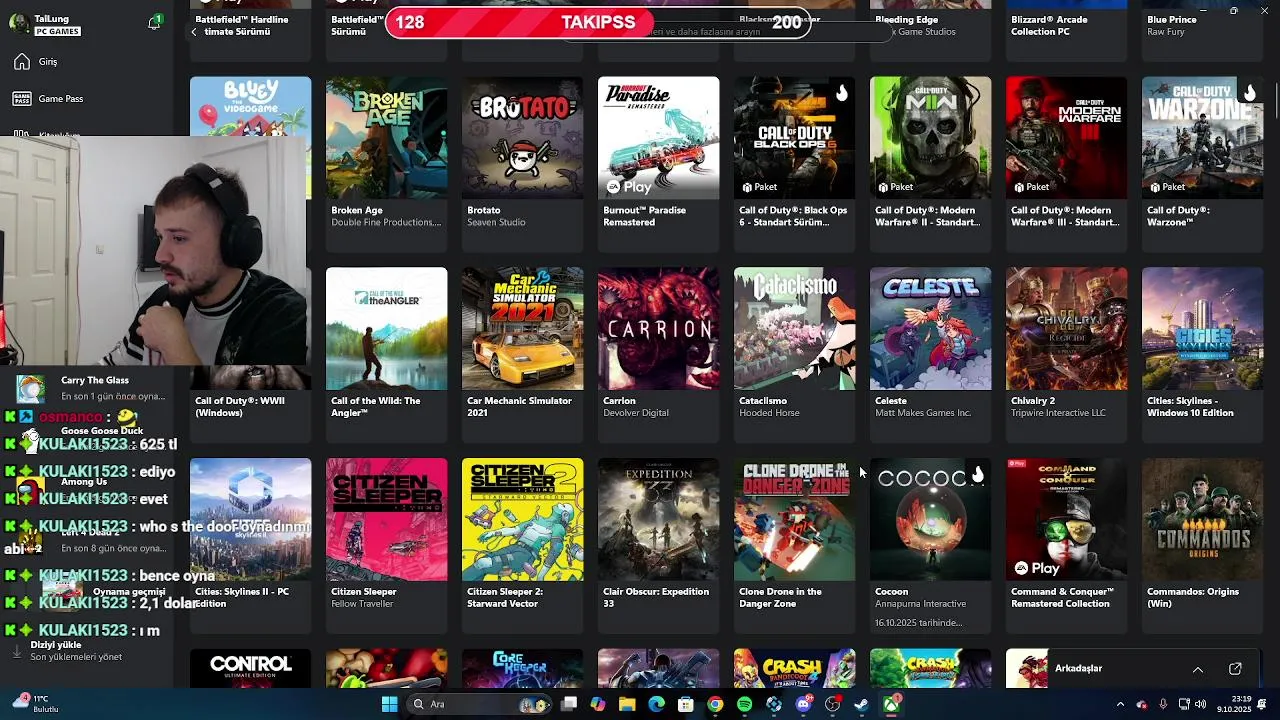
Task: Click the taskbar Ara search box
Action: 480,704
